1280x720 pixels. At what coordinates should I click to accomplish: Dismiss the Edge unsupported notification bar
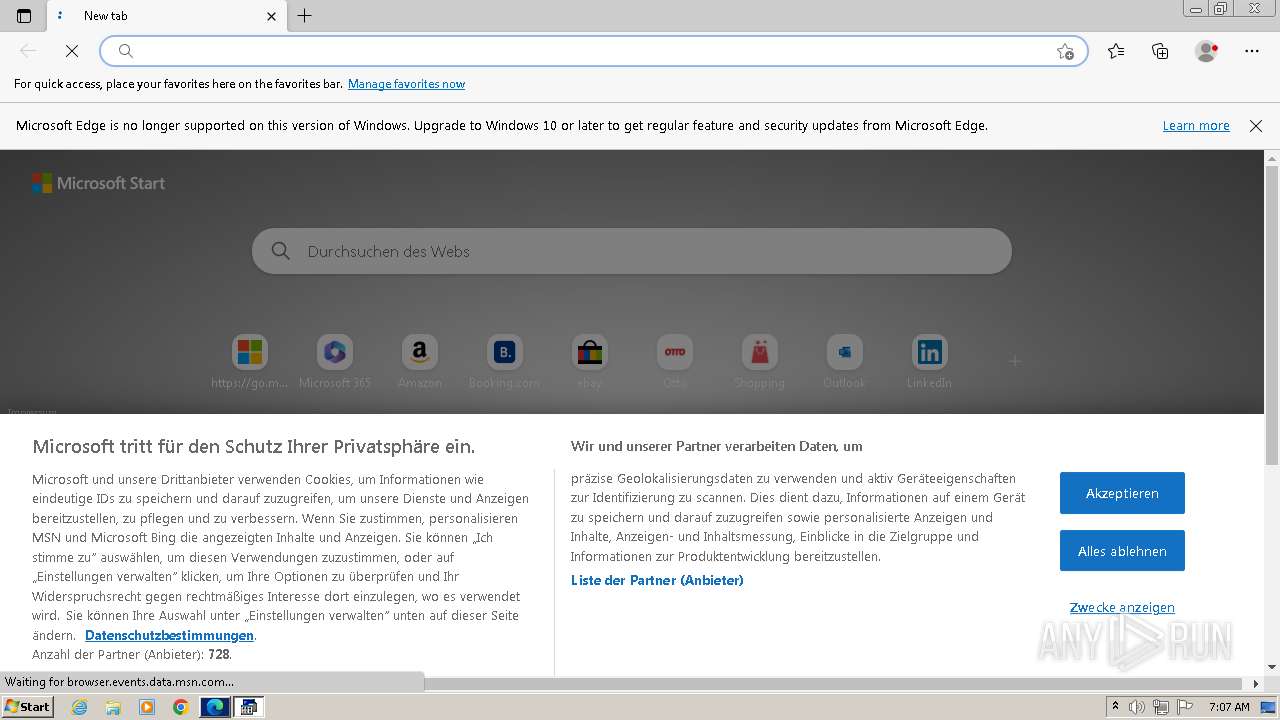pos(1256,126)
